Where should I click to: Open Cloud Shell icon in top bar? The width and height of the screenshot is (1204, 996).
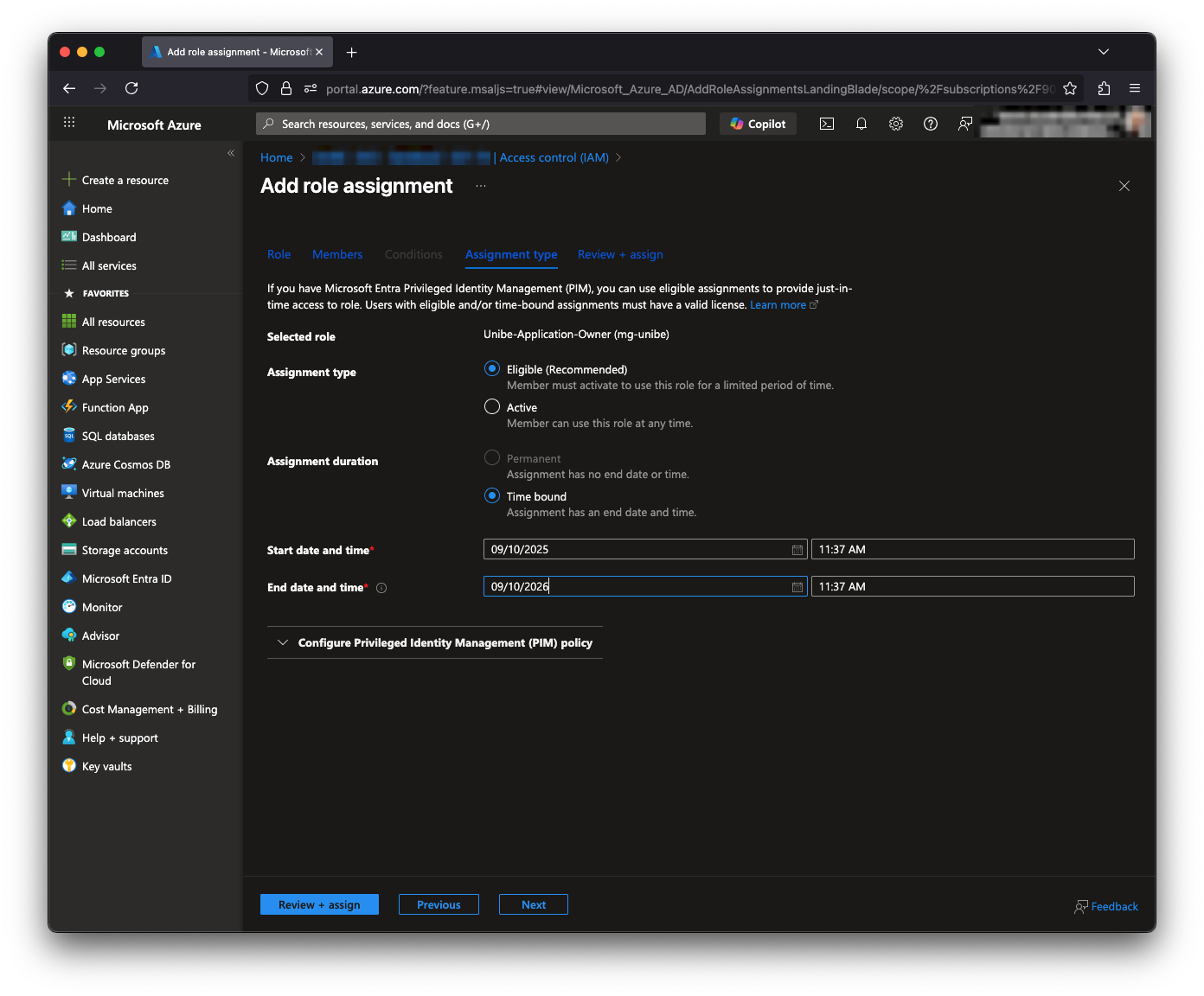(827, 124)
